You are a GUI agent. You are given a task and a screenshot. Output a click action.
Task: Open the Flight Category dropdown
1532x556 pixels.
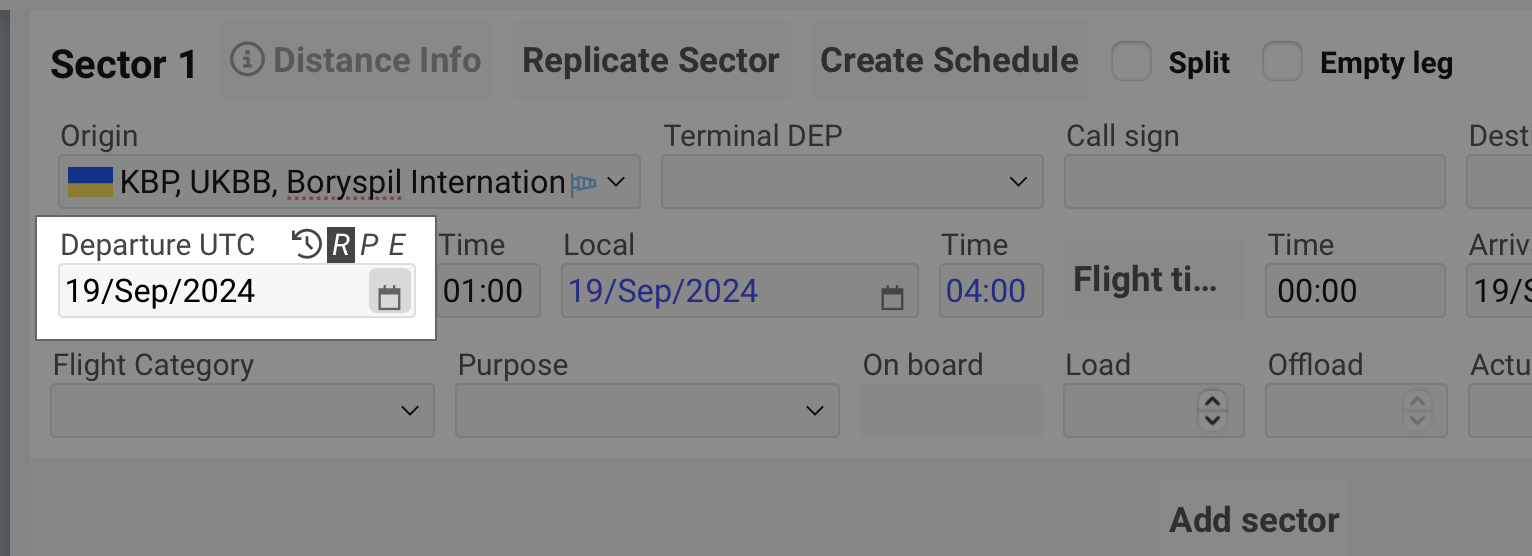(x=409, y=411)
